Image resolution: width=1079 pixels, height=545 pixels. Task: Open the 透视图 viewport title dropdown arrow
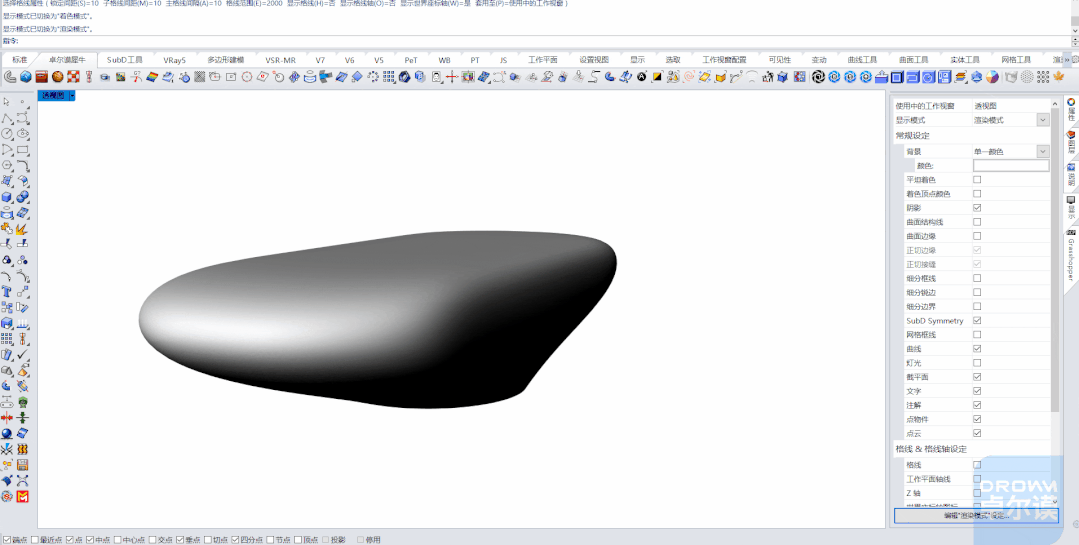tap(72, 96)
